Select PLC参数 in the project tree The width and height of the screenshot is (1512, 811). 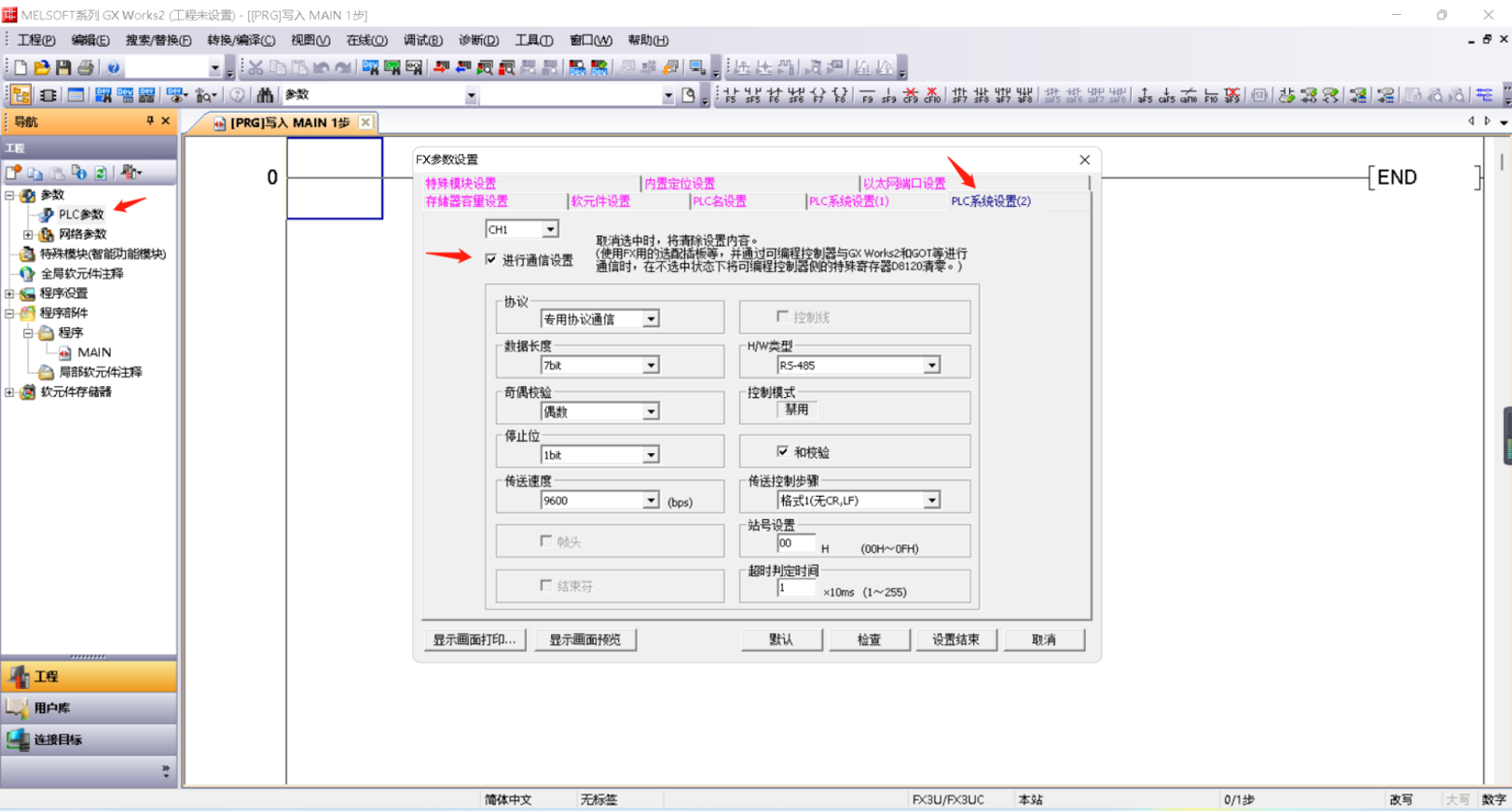point(81,214)
